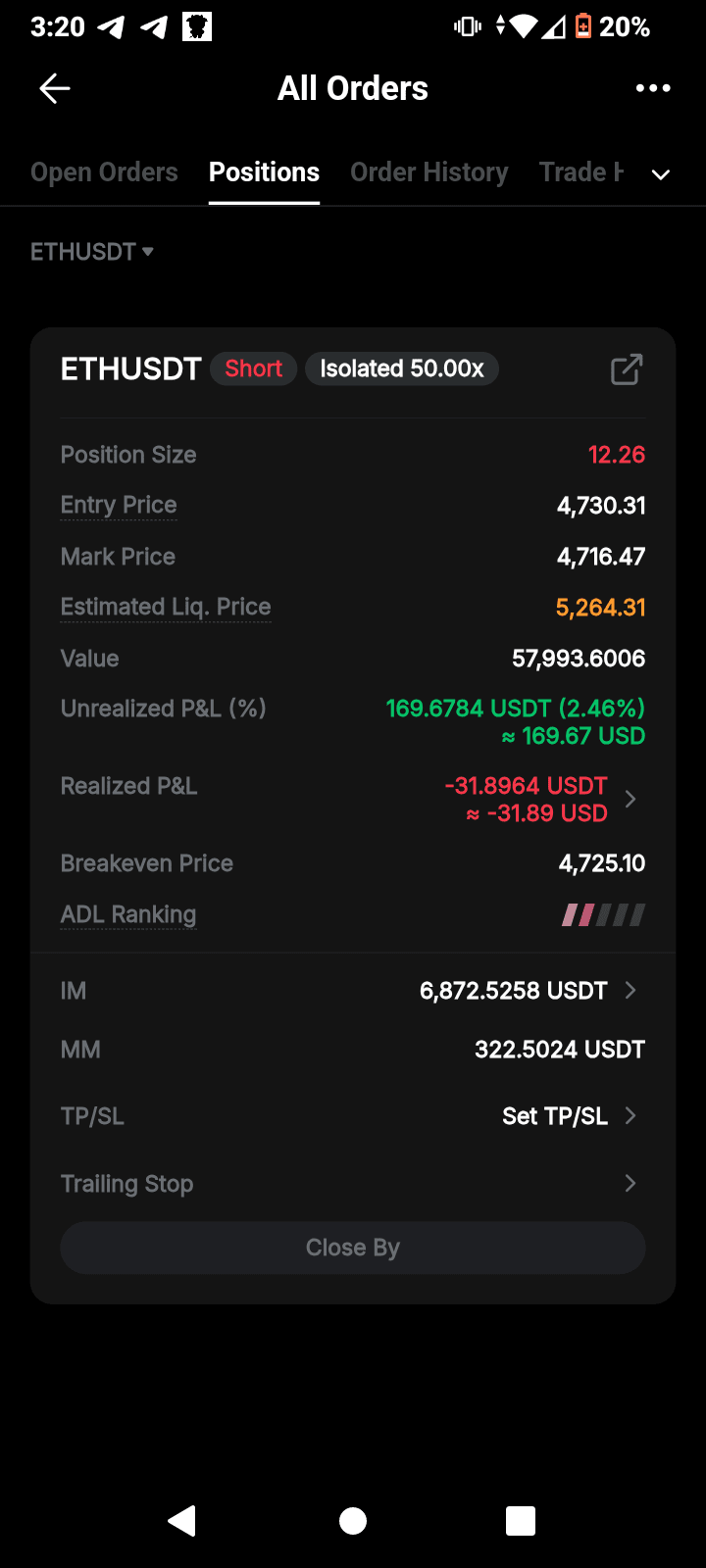Switch to the Order History tab

(429, 172)
